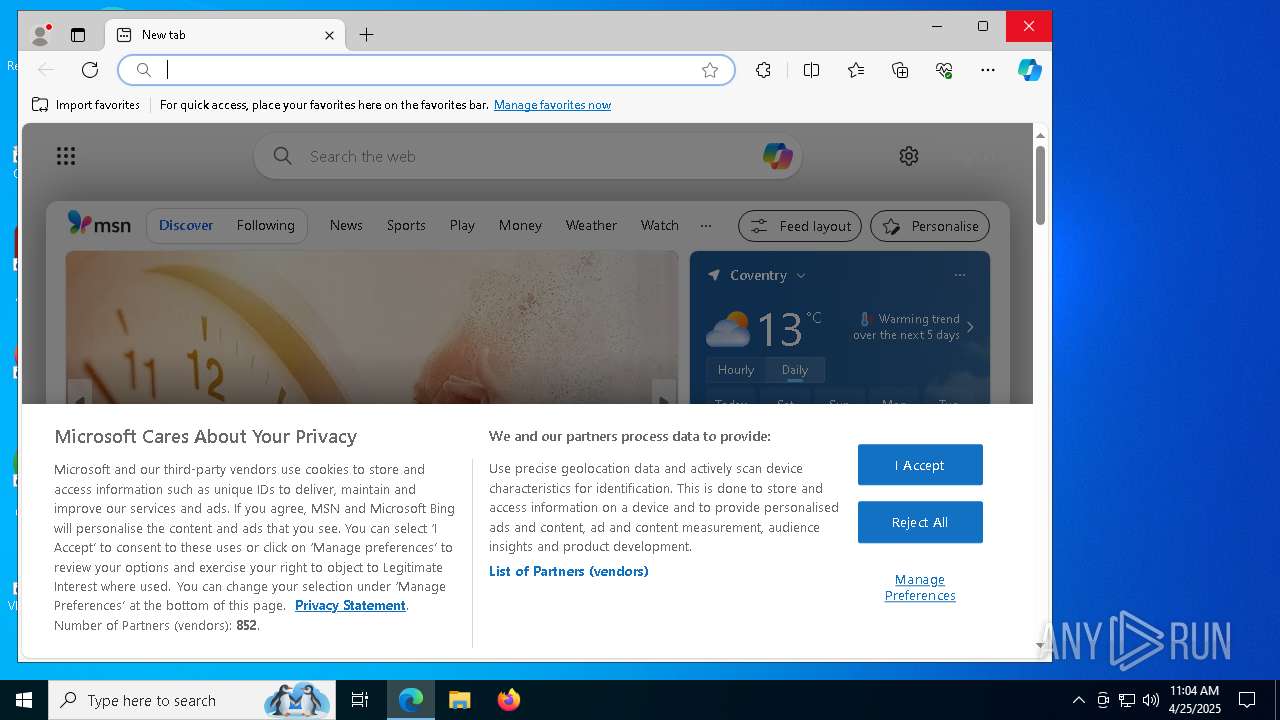Open the clock news story image

(372, 328)
